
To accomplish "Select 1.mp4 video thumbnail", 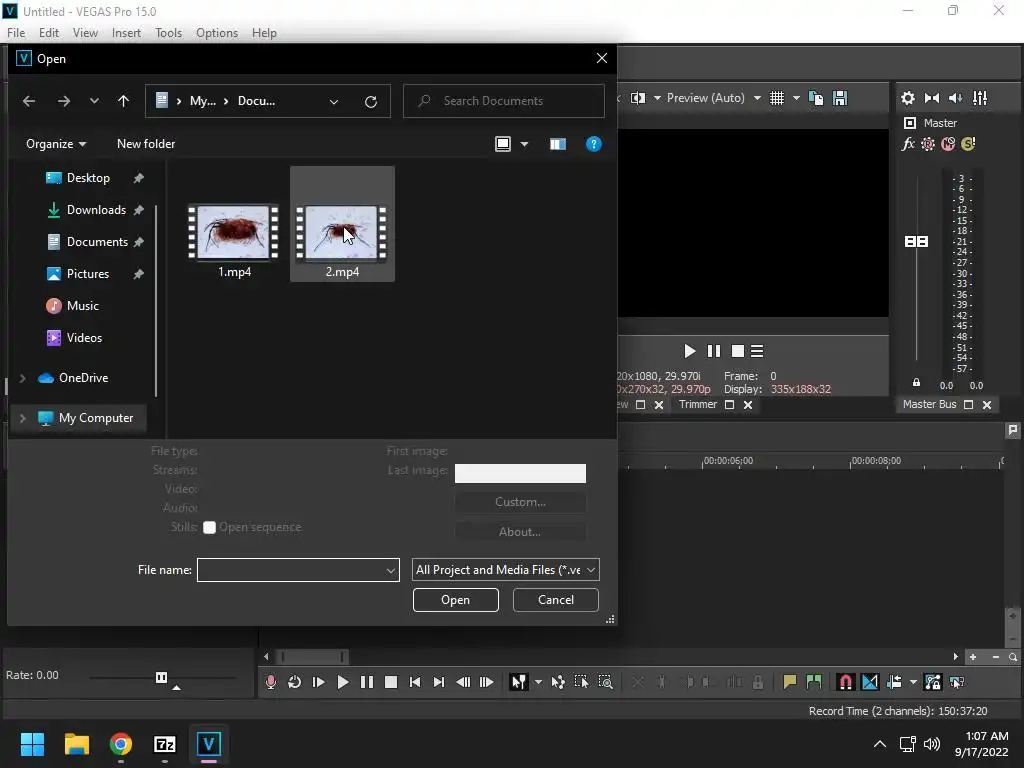I will coord(234,232).
